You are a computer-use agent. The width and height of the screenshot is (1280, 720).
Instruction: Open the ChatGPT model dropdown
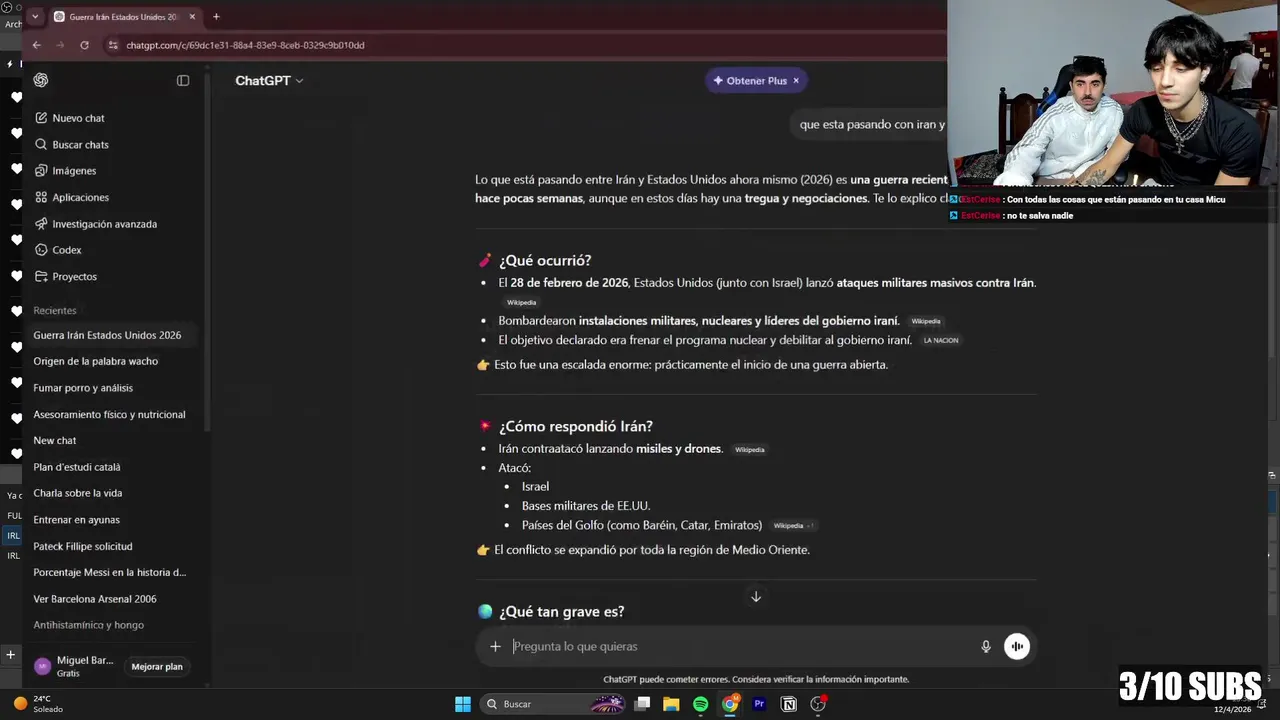269,81
